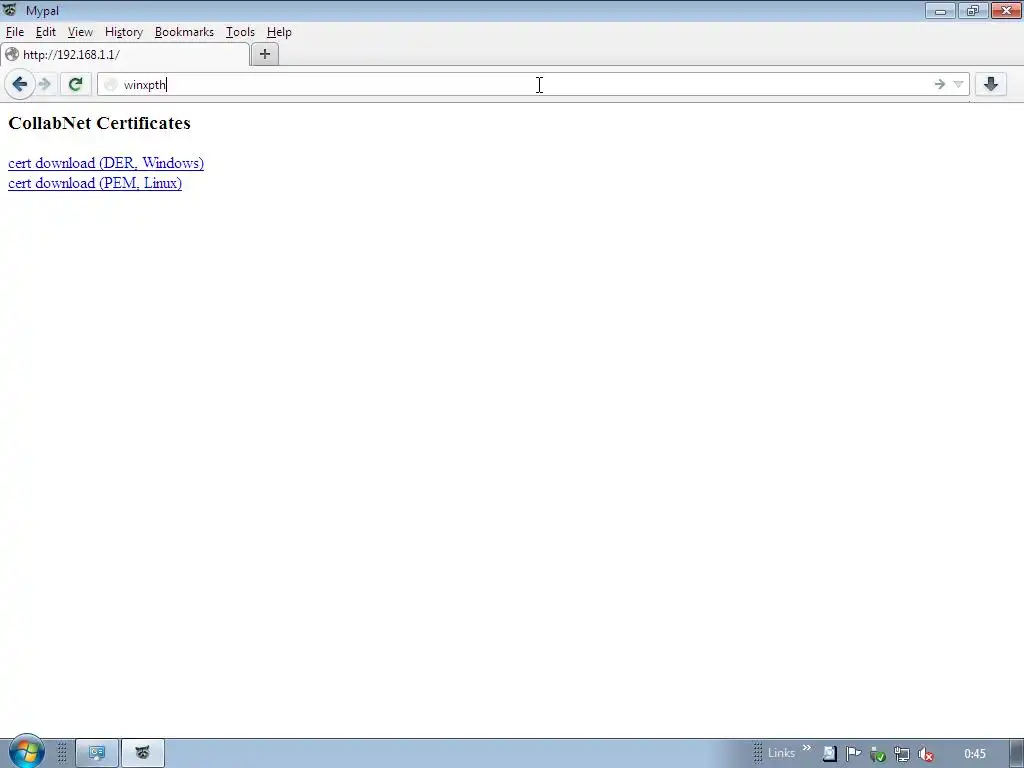Click the Forward navigation arrow
Image resolution: width=1024 pixels, height=768 pixels.
(45, 84)
